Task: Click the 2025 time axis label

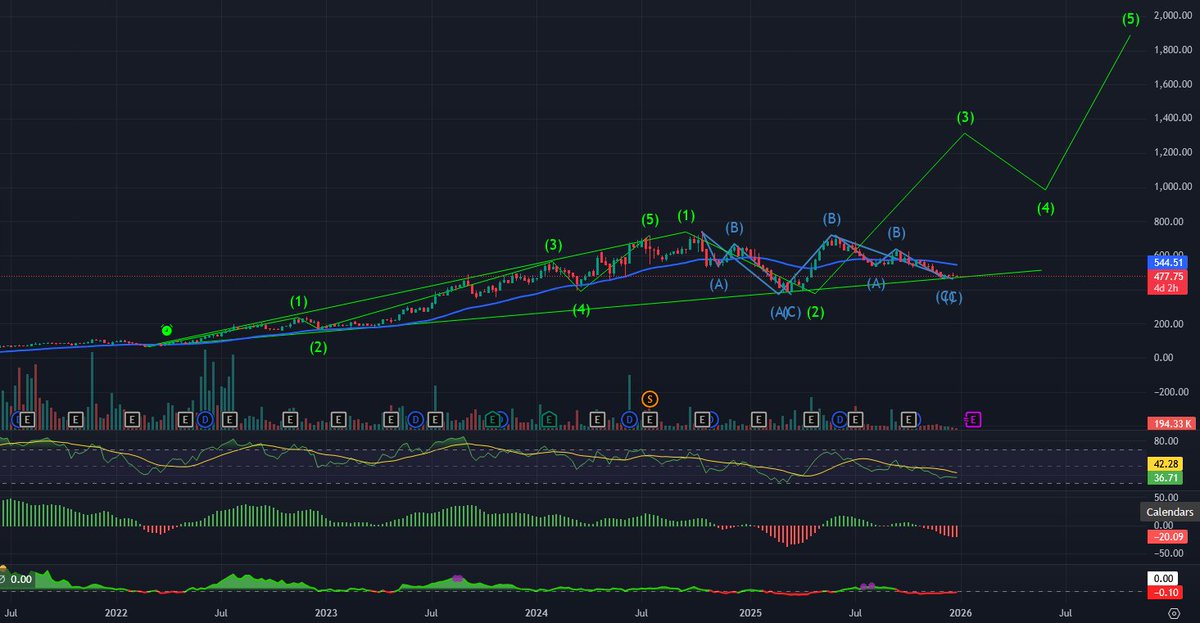Action: (750, 611)
